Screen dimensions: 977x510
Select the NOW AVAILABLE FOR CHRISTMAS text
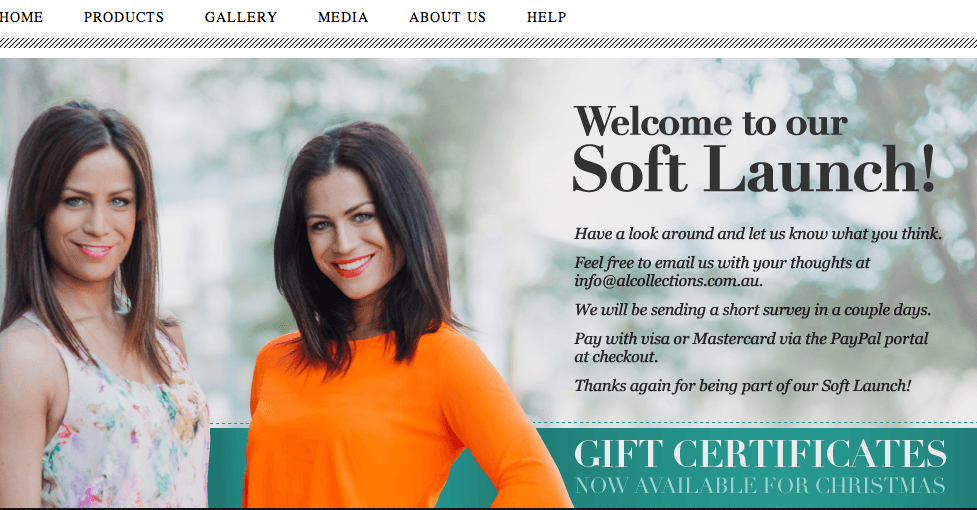pos(760,485)
